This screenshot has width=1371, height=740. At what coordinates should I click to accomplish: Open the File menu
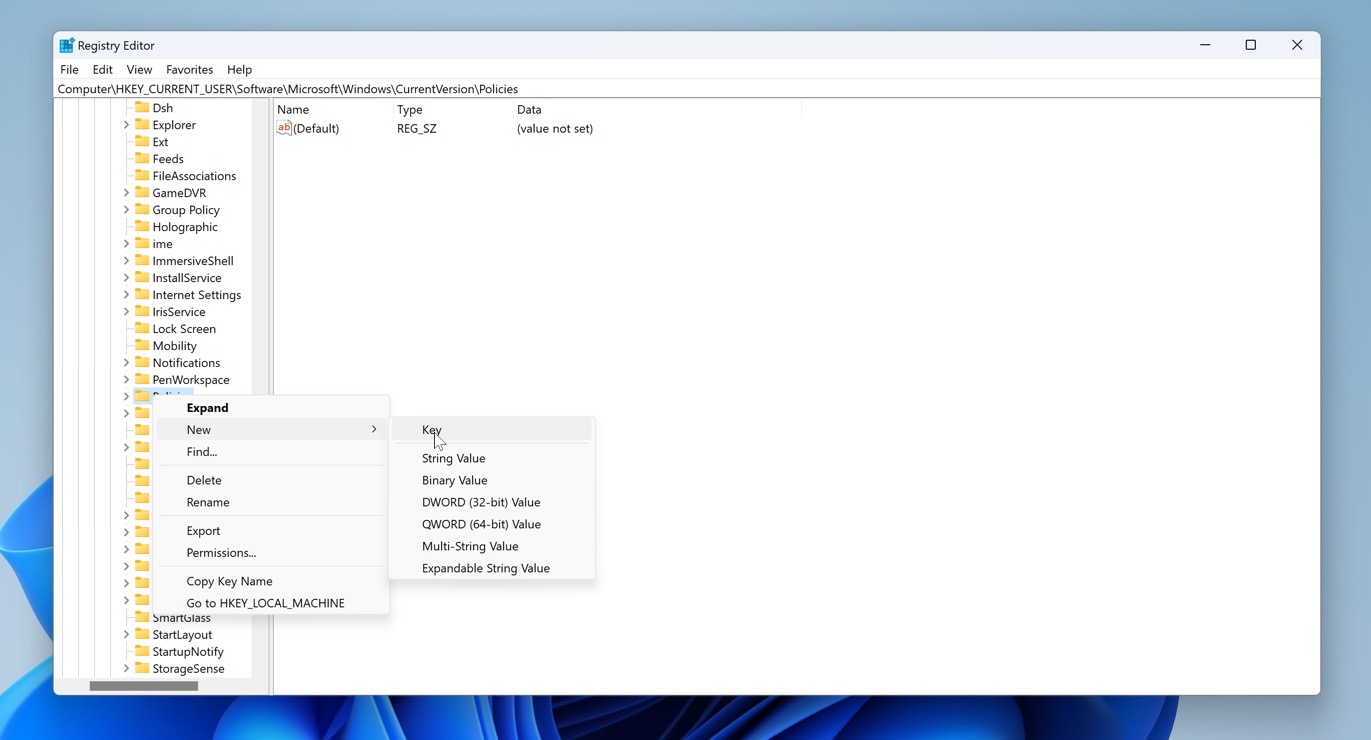[69, 70]
